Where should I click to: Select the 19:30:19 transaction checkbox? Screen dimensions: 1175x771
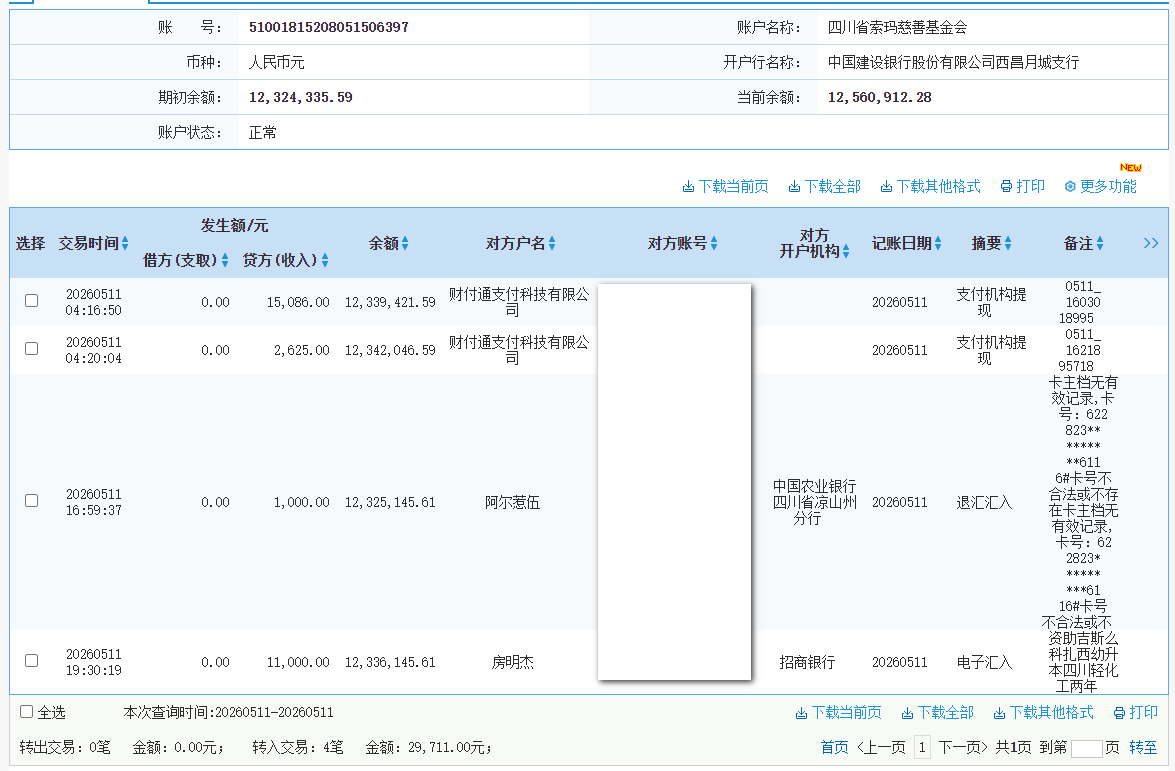[31, 660]
